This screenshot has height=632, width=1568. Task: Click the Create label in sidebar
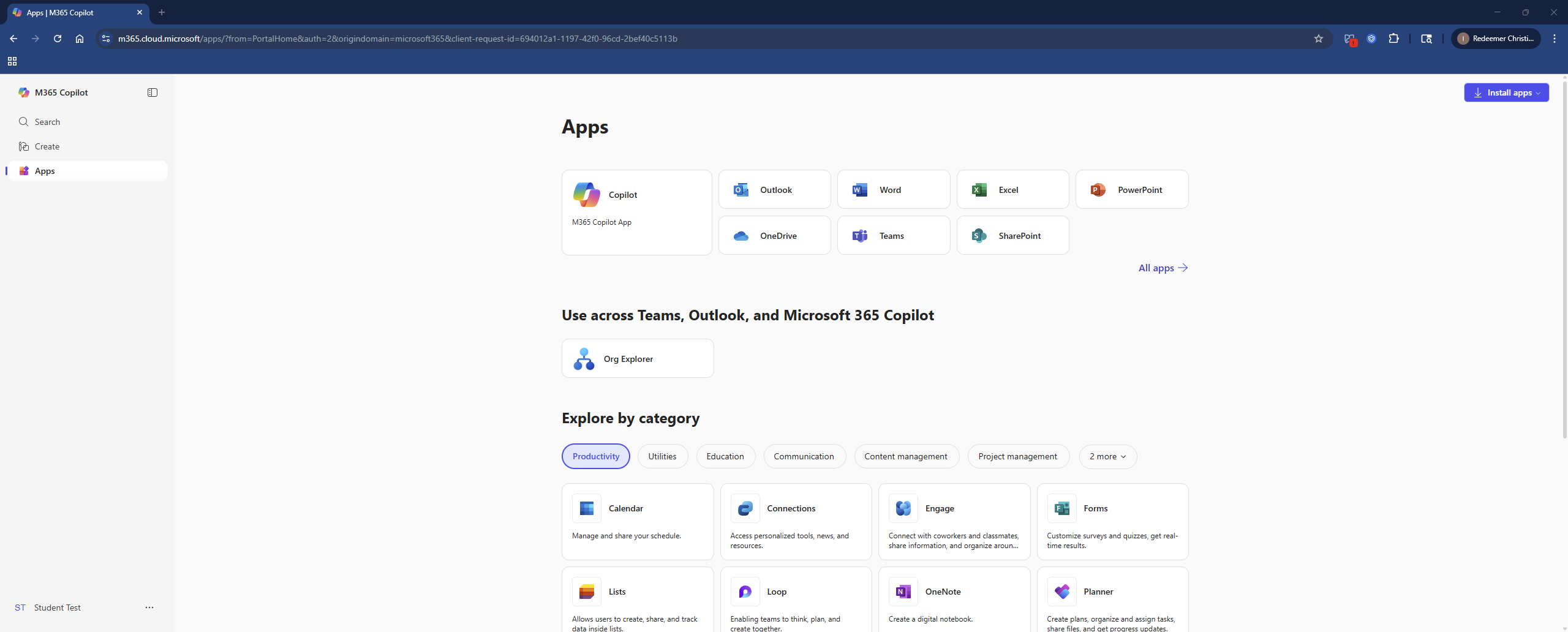point(47,146)
